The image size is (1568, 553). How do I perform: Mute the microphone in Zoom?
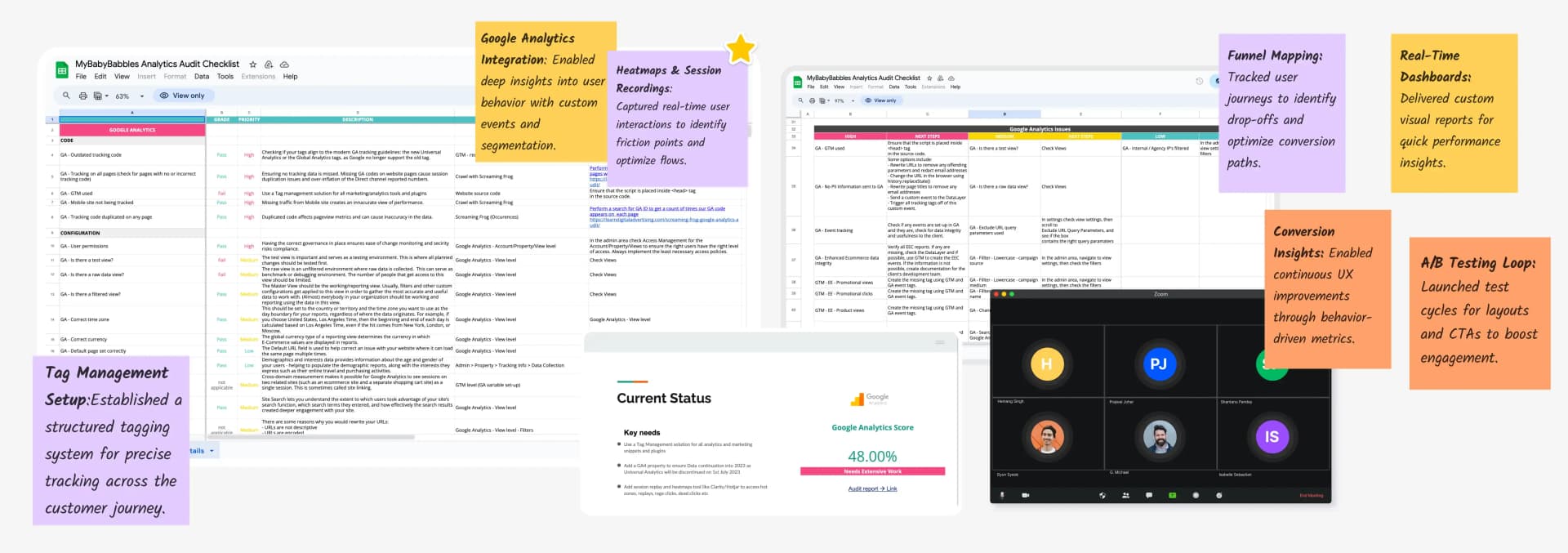(1002, 495)
